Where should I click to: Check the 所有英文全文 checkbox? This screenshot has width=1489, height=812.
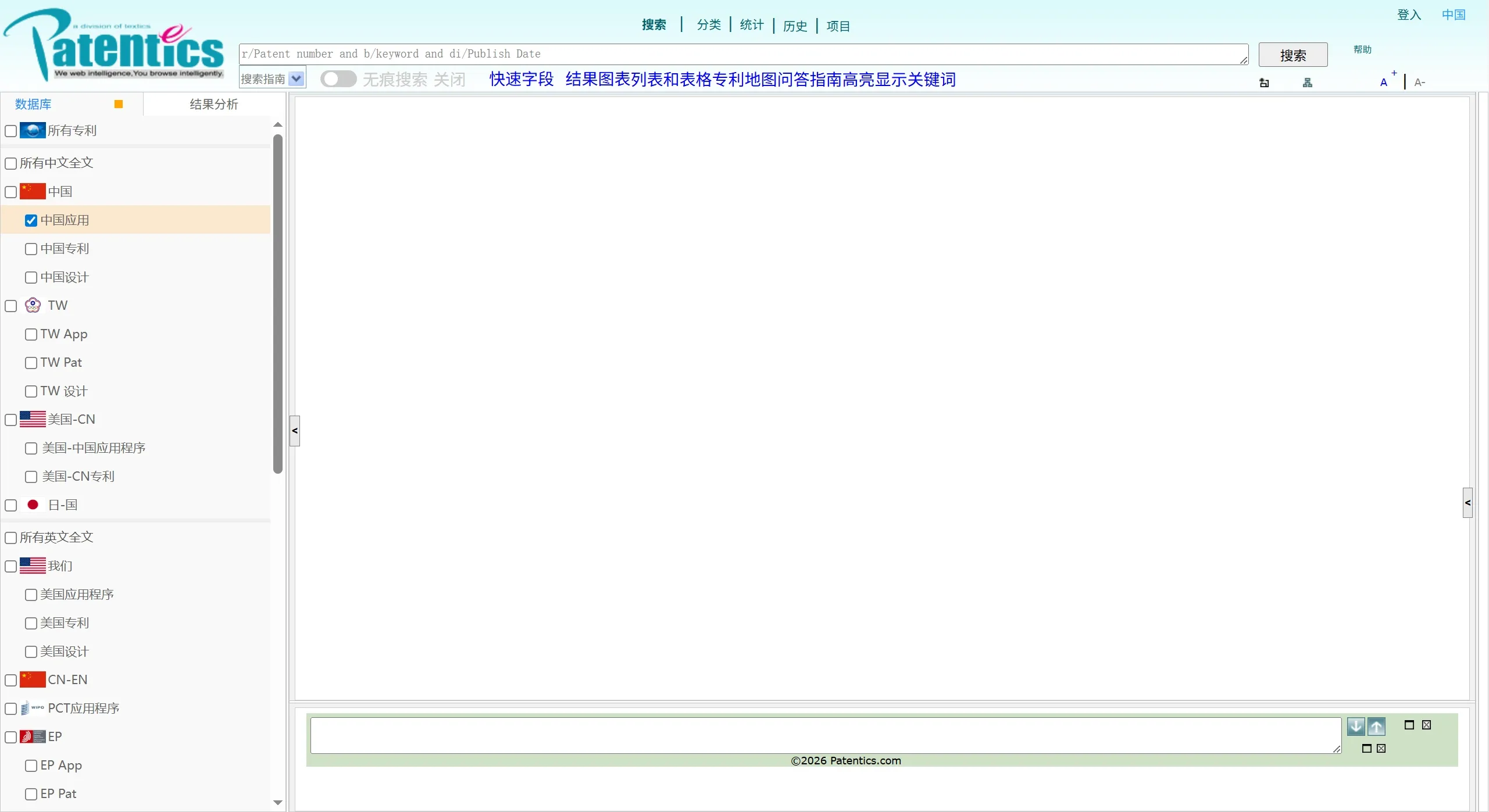tap(11, 538)
